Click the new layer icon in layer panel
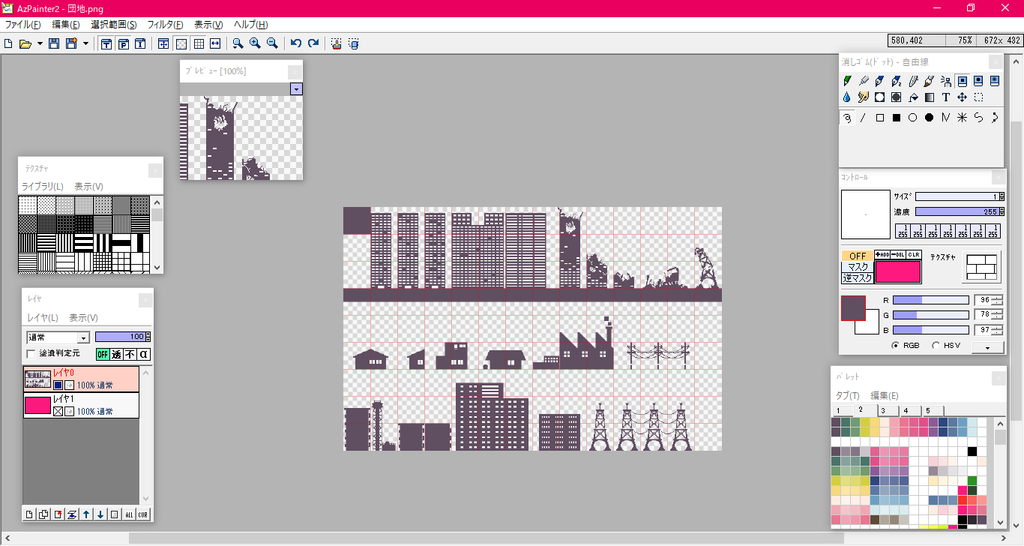The width and height of the screenshot is (1024, 546). coord(29,515)
